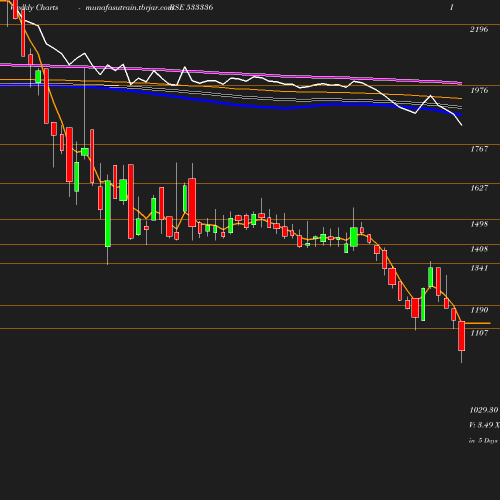Click the Weekly Charts title text
Screen dimensions: 500x500
[x=34, y=8]
